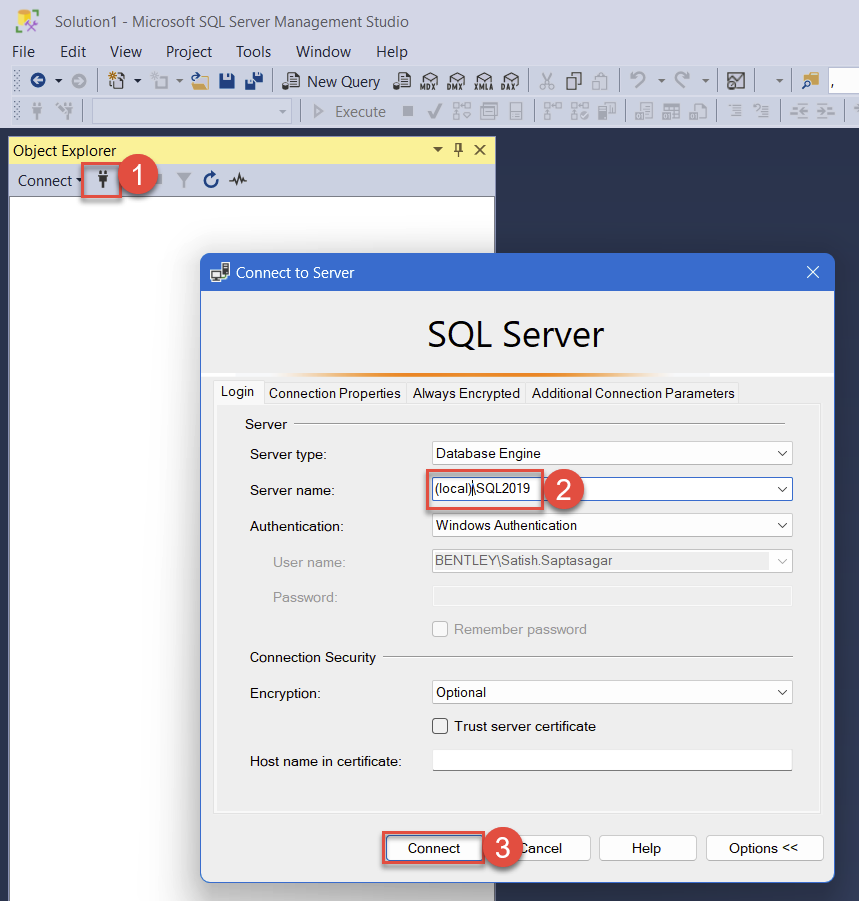Click the Cut scissors icon
Image resolution: width=859 pixels, height=901 pixels.
(546, 81)
